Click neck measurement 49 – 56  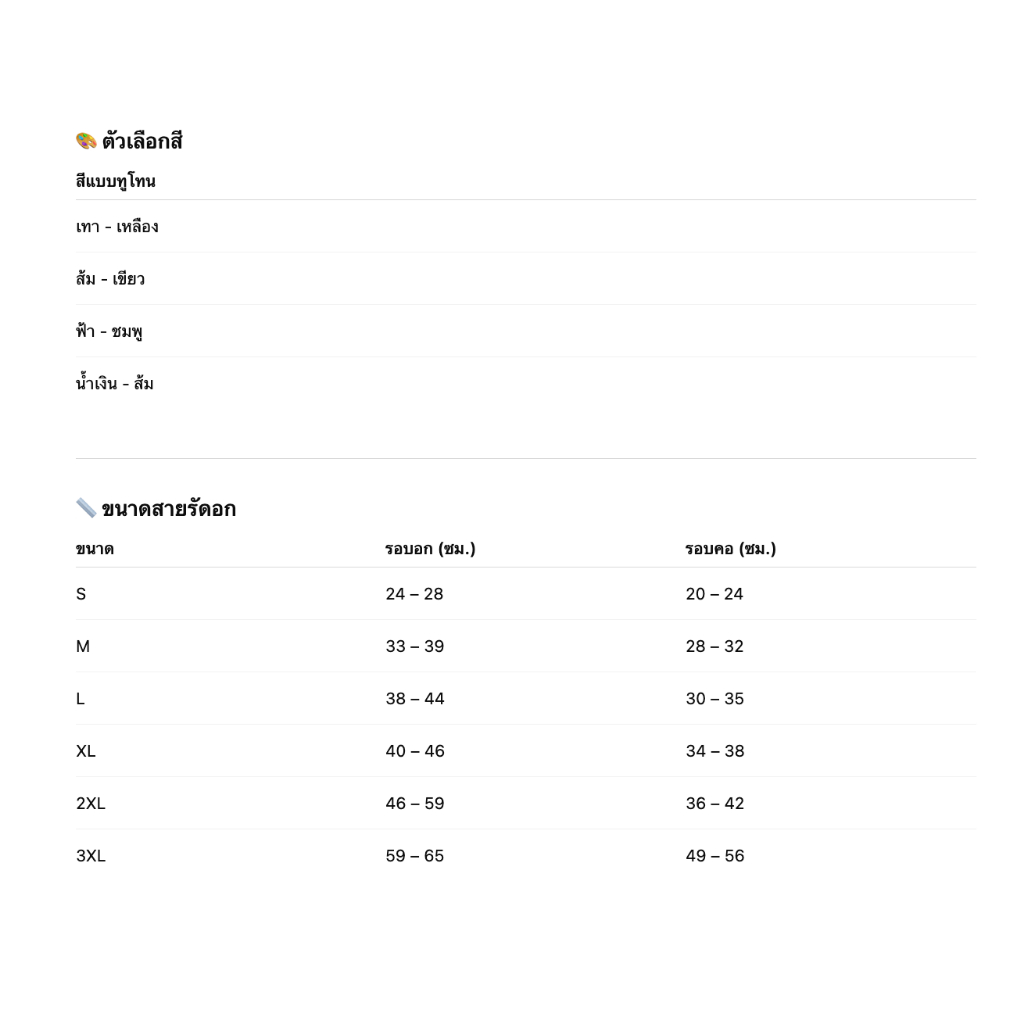pyautogui.click(x=715, y=856)
